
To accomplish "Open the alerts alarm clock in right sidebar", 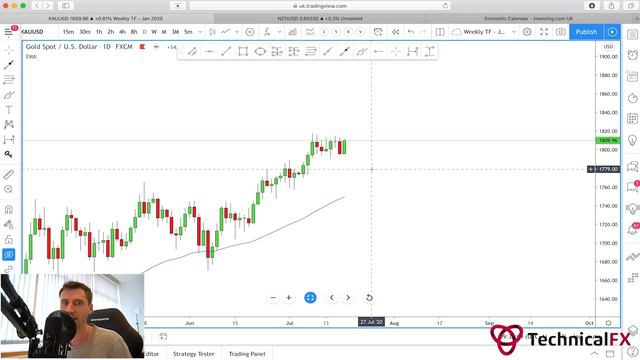I will 632,55.
